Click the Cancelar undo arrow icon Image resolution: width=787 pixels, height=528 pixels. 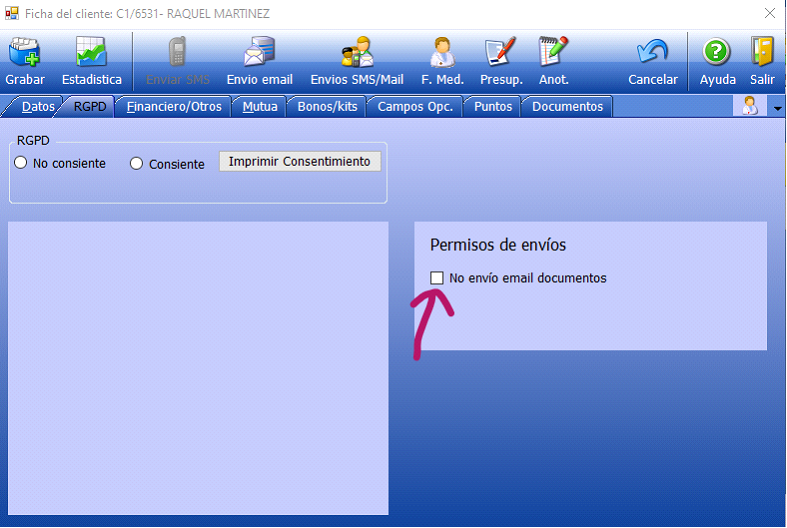point(652,52)
